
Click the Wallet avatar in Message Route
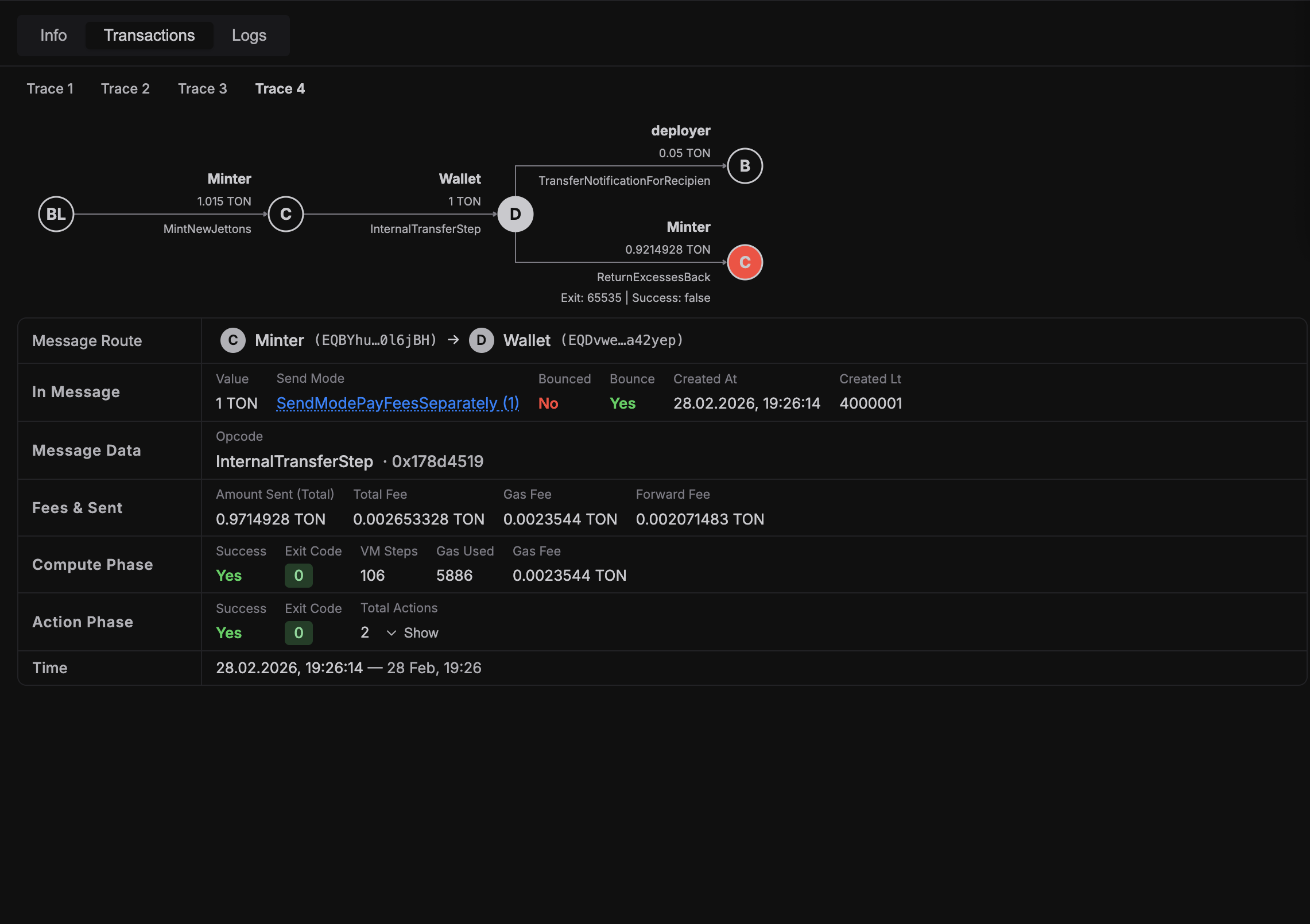click(482, 340)
